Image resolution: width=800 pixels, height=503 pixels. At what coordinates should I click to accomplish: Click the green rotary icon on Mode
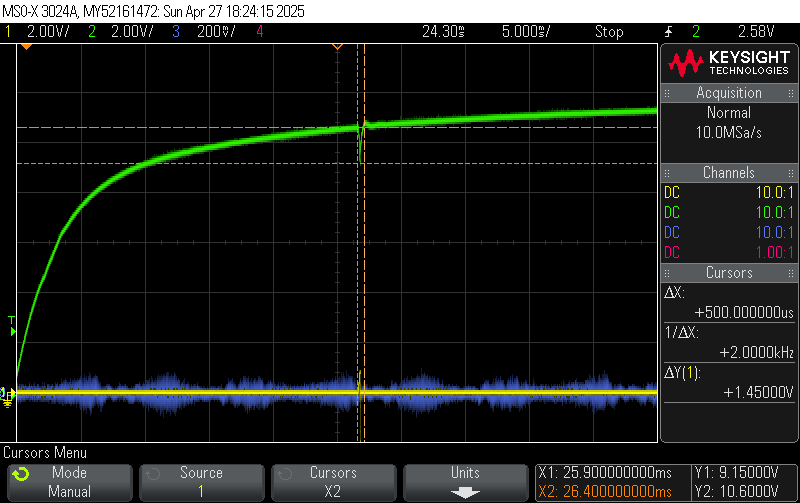(x=21, y=474)
